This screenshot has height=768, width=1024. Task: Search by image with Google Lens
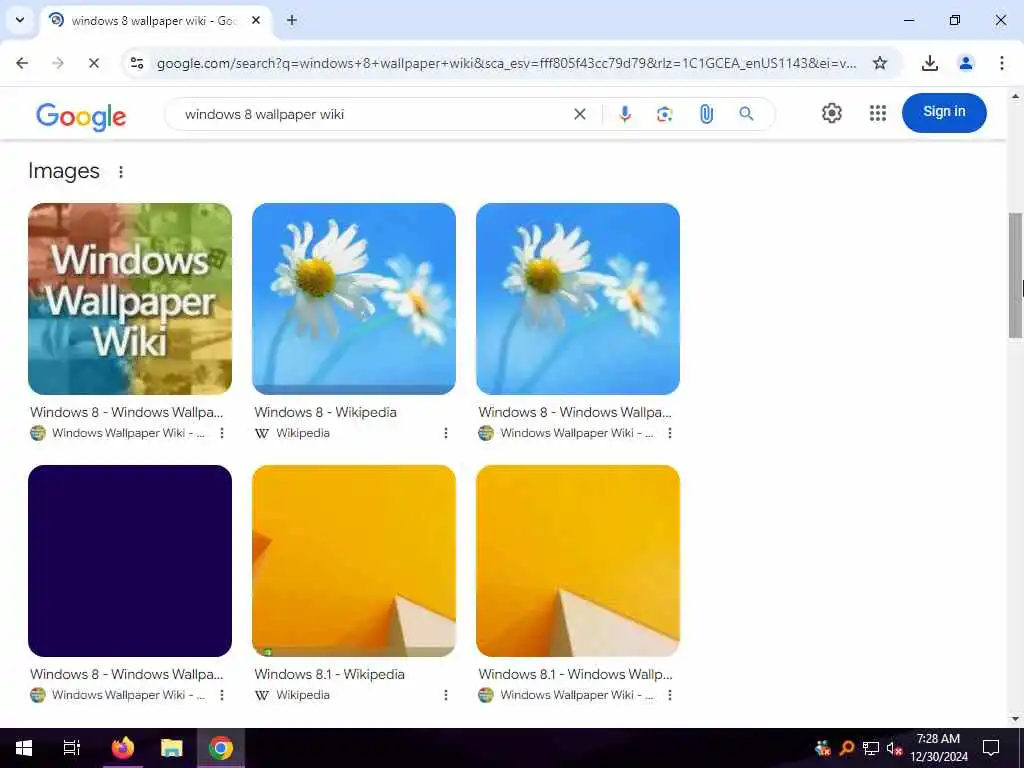pyautogui.click(x=665, y=114)
